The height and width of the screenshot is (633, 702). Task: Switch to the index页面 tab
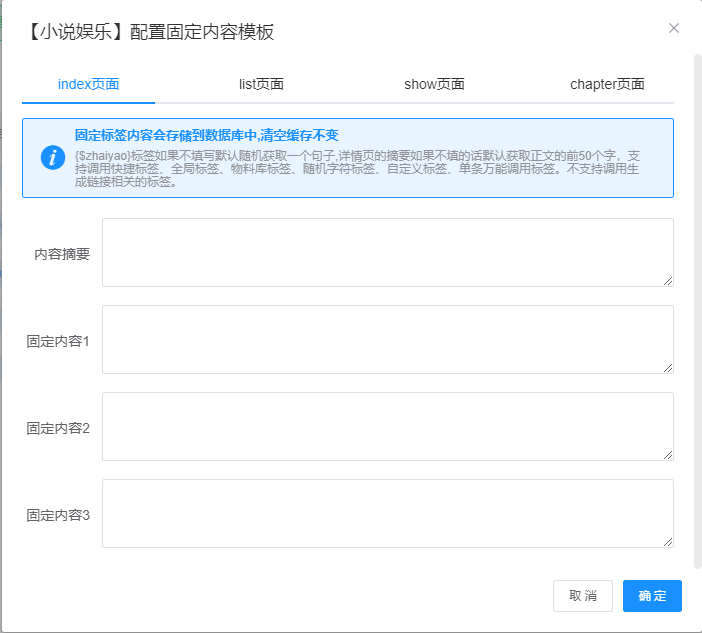click(88, 84)
